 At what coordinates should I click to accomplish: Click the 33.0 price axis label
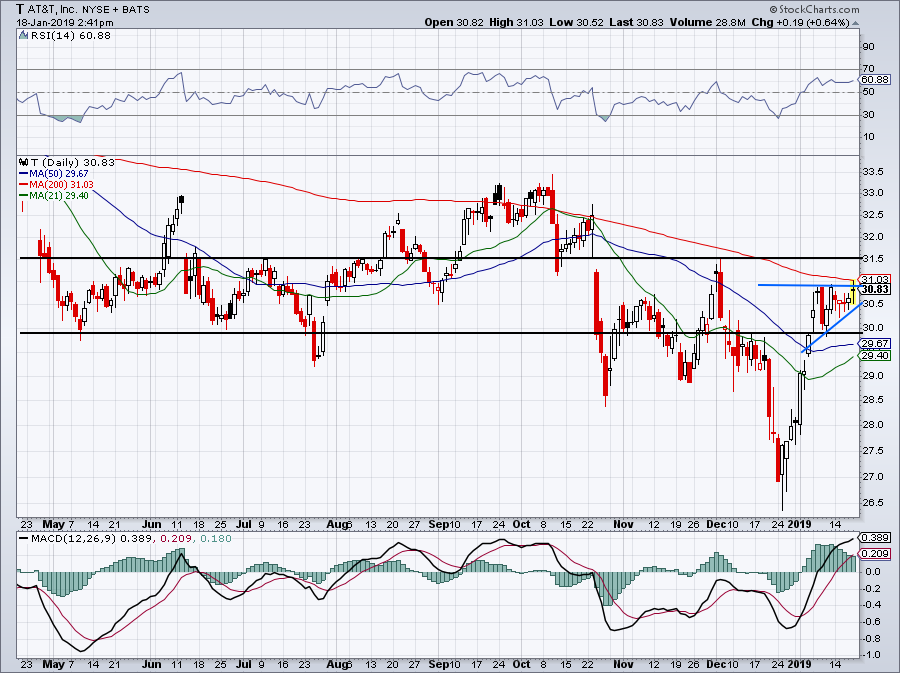click(x=872, y=193)
